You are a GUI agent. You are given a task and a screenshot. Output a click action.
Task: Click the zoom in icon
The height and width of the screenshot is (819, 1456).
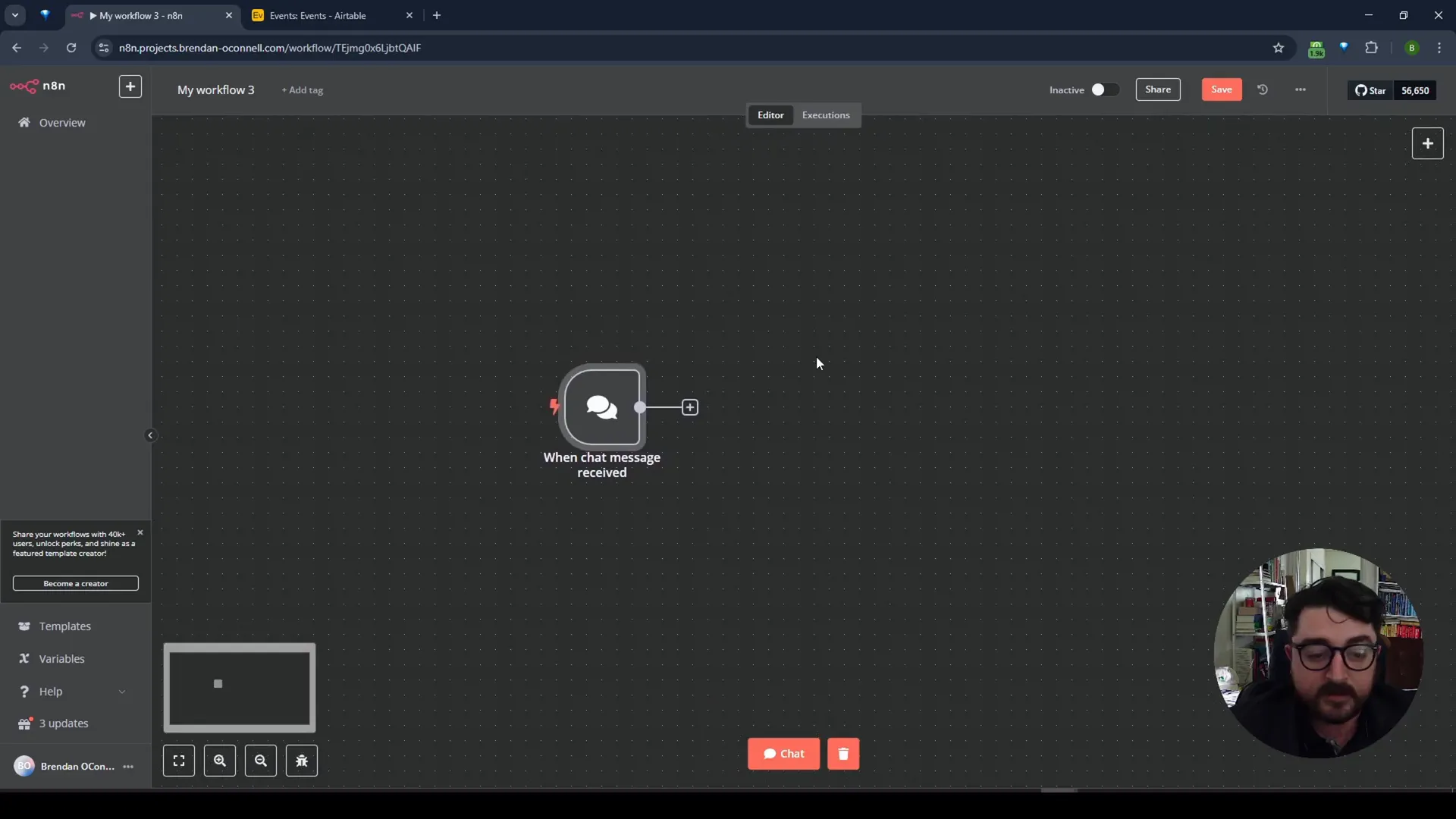tap(220, 760)
